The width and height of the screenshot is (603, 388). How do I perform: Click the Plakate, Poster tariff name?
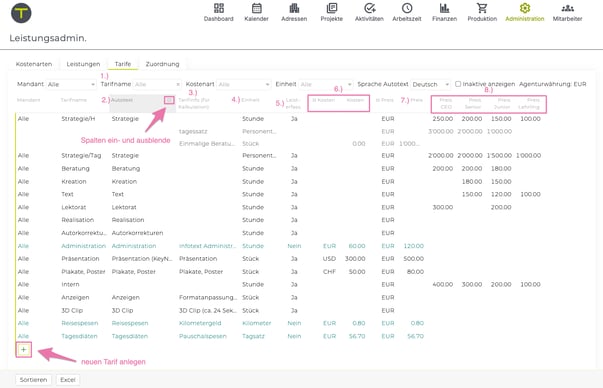[x=83, y=271]
